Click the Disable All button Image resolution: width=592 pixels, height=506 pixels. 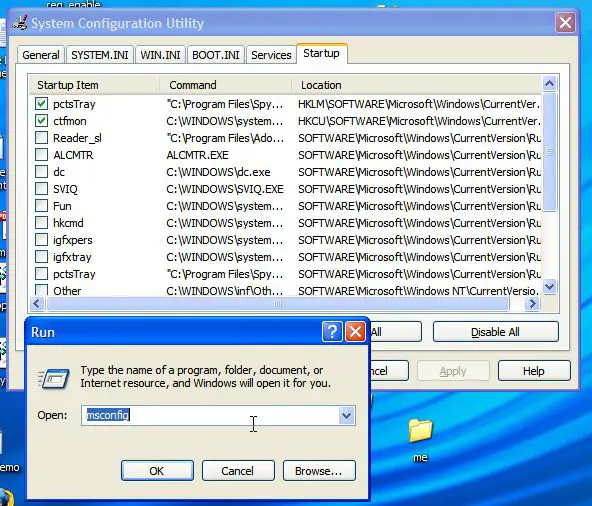click(x=495, y=332)
